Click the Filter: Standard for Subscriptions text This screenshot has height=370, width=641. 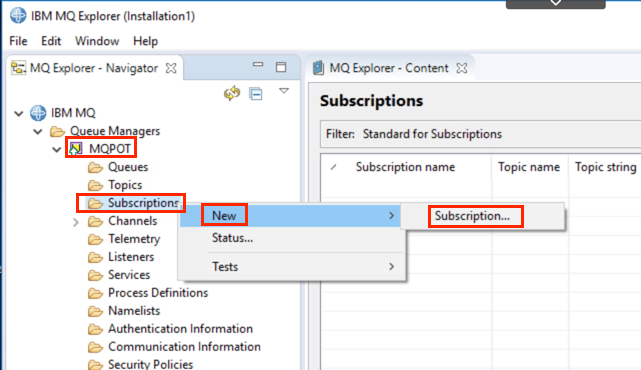point(414,134)
